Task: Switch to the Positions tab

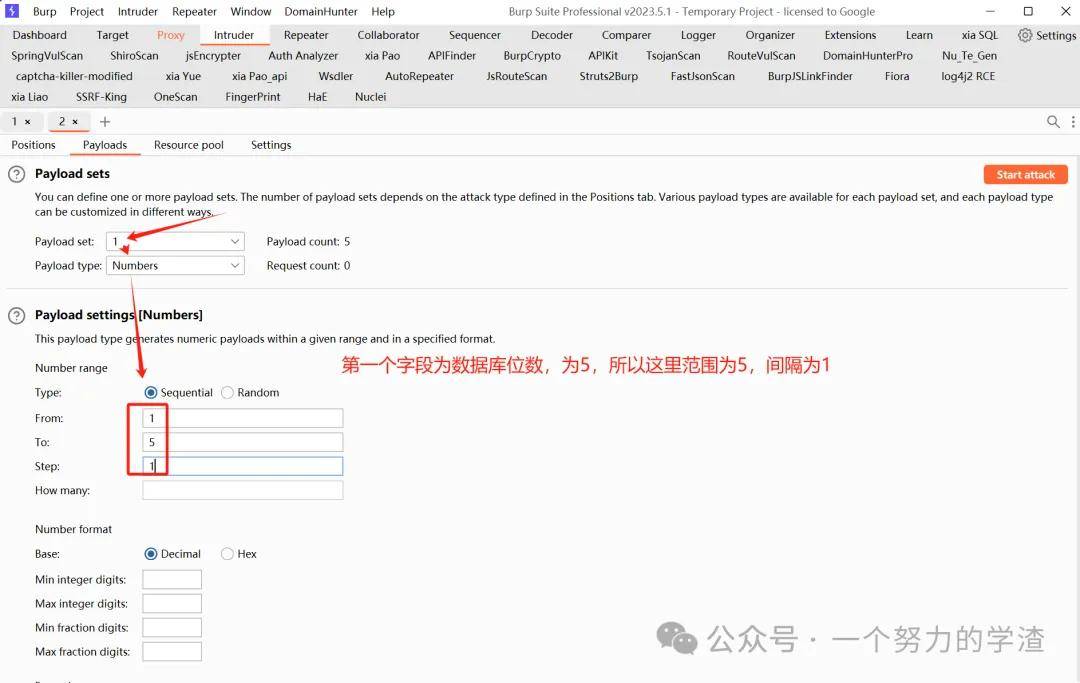Action: [x=33, y=145]
